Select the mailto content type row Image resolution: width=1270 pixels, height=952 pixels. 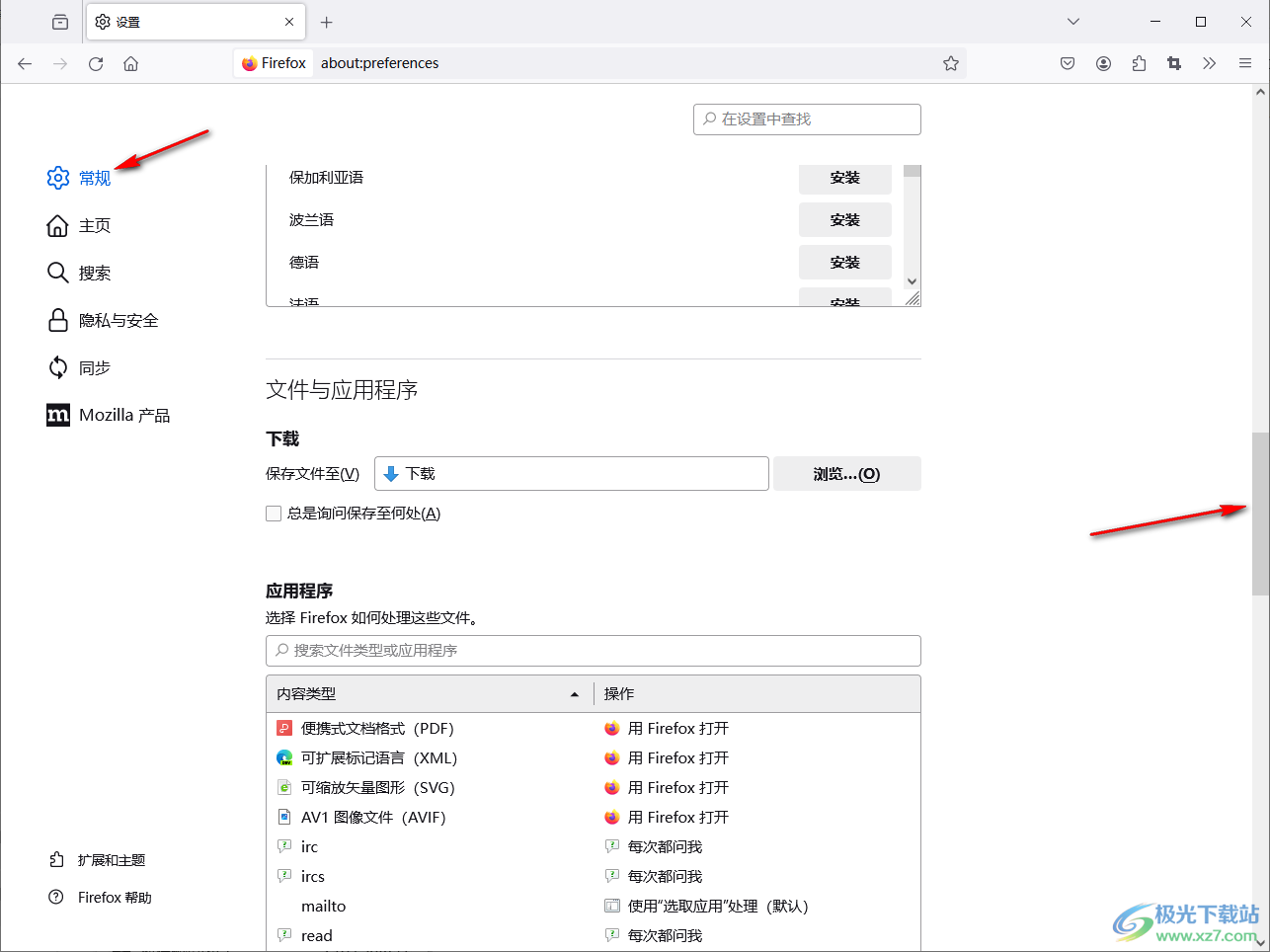[594, 907]
